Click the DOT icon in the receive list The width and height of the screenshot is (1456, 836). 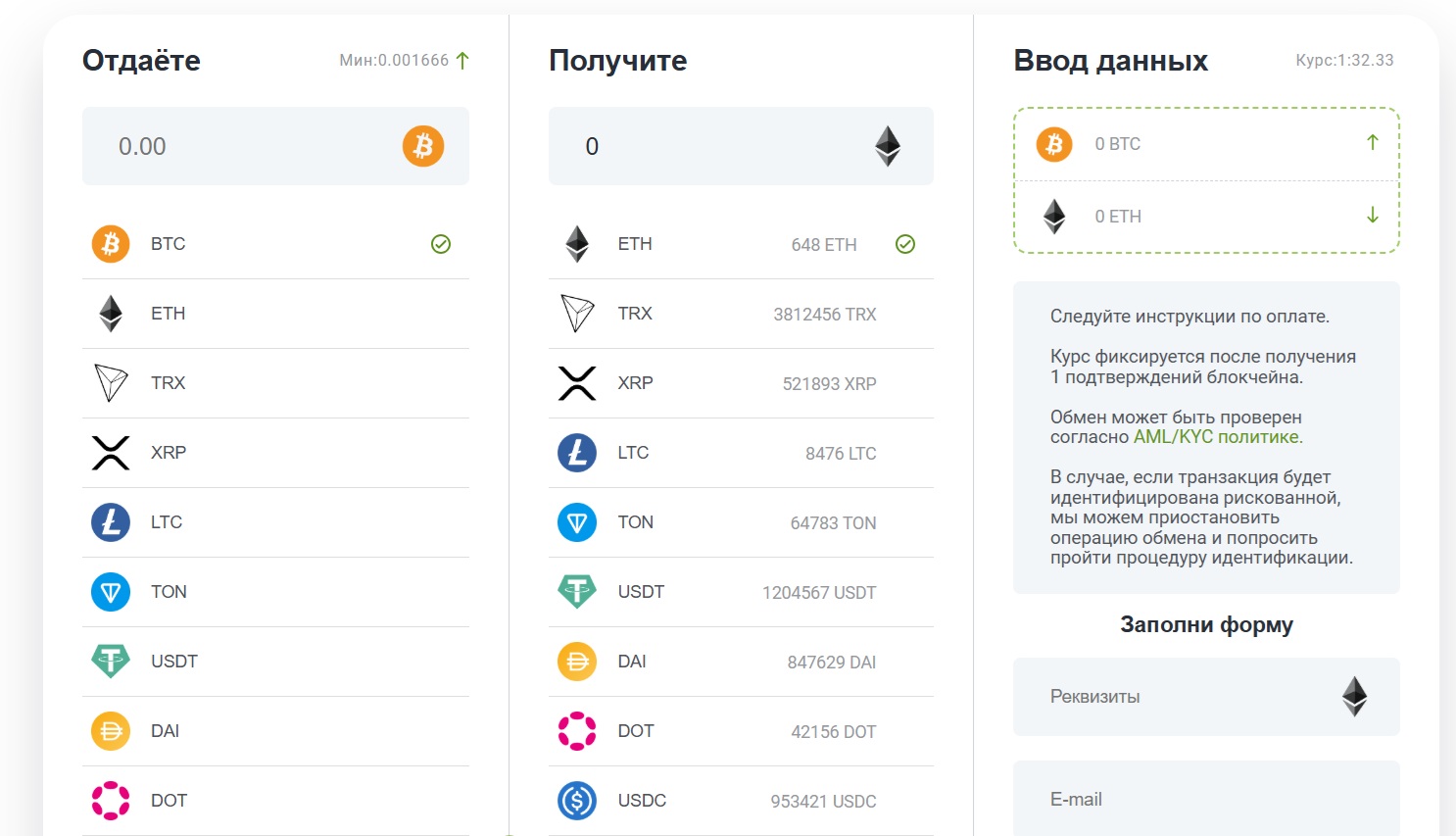pyautogui.click(x=577, y=731)
